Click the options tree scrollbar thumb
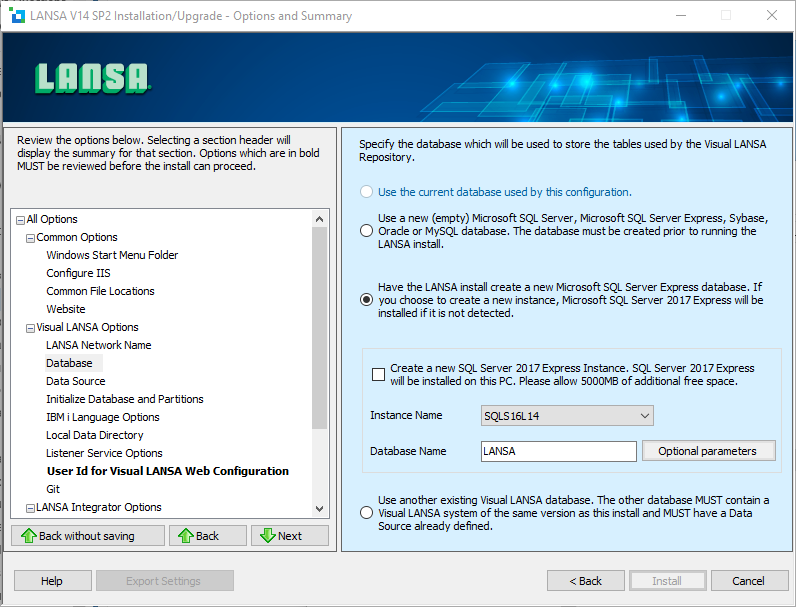 (x=319, y=328)
